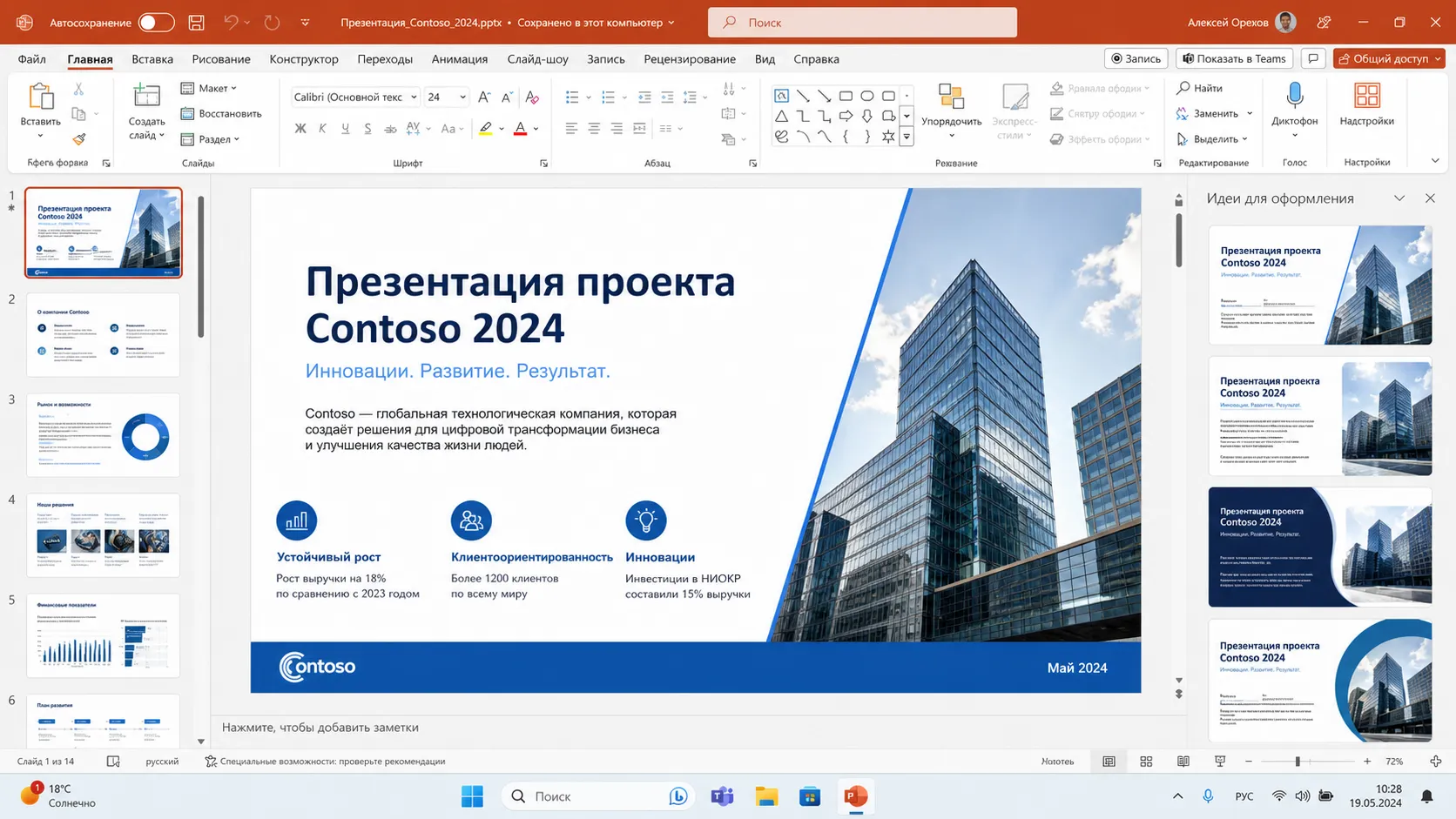
Task: Open the comments pane icon
Action: coord(1313,58)
